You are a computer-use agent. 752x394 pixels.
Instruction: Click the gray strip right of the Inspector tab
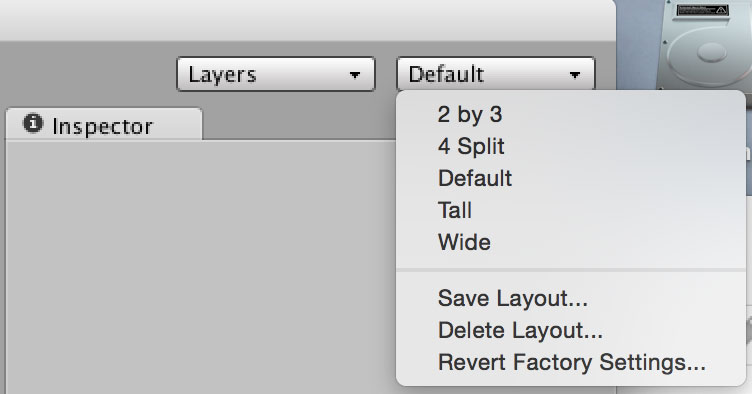coord(299,124)
